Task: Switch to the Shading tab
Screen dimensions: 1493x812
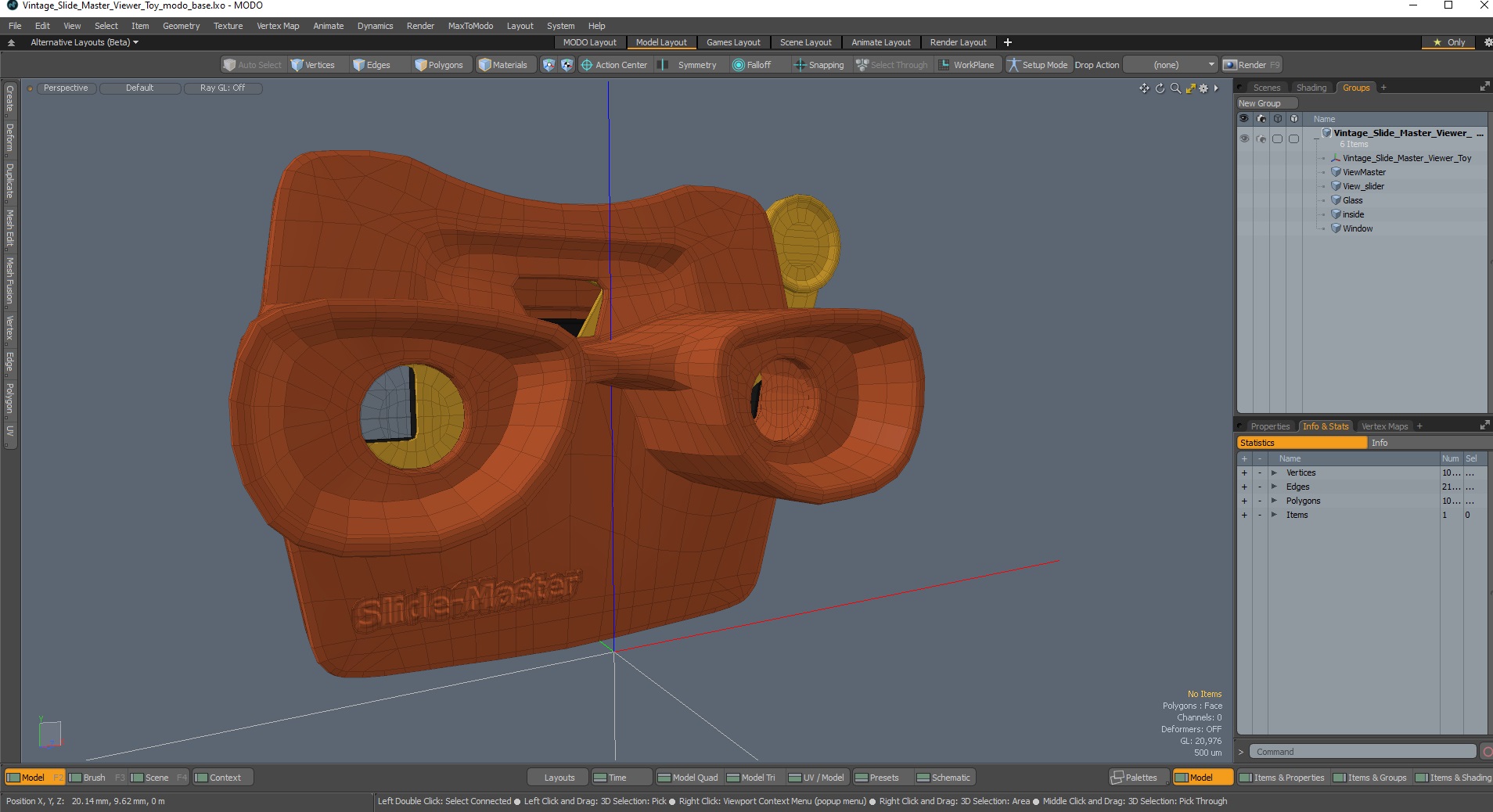Action: pyautogui.click(x=1311, y=88)
